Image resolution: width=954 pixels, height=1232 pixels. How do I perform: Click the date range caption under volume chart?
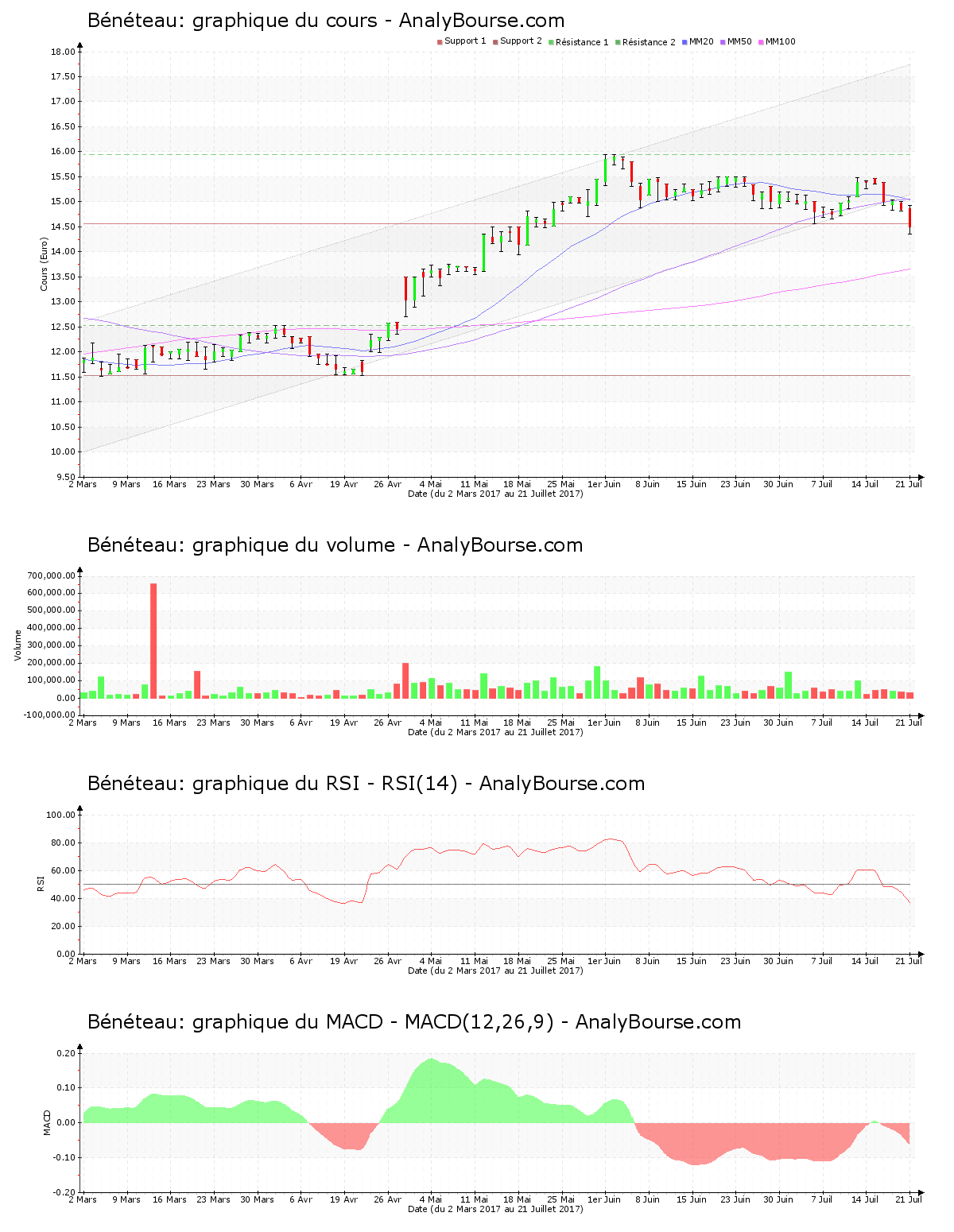click(495, 732)
